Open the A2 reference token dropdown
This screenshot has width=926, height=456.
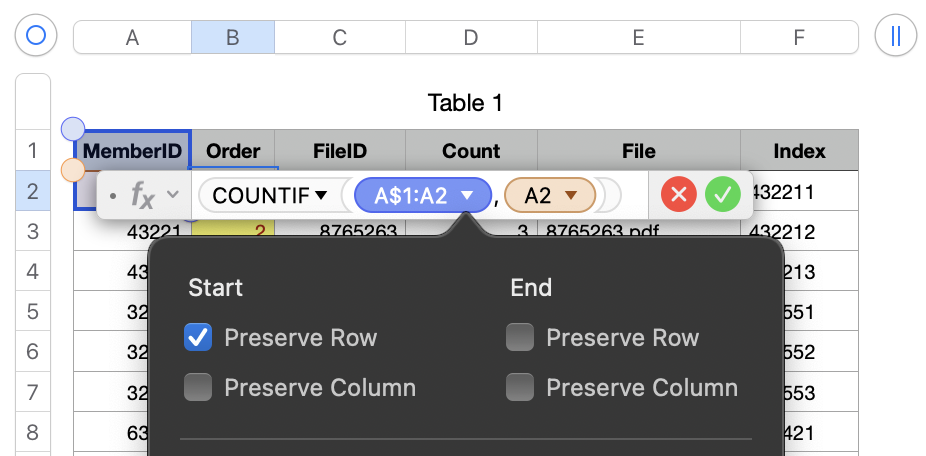[571, 196]
